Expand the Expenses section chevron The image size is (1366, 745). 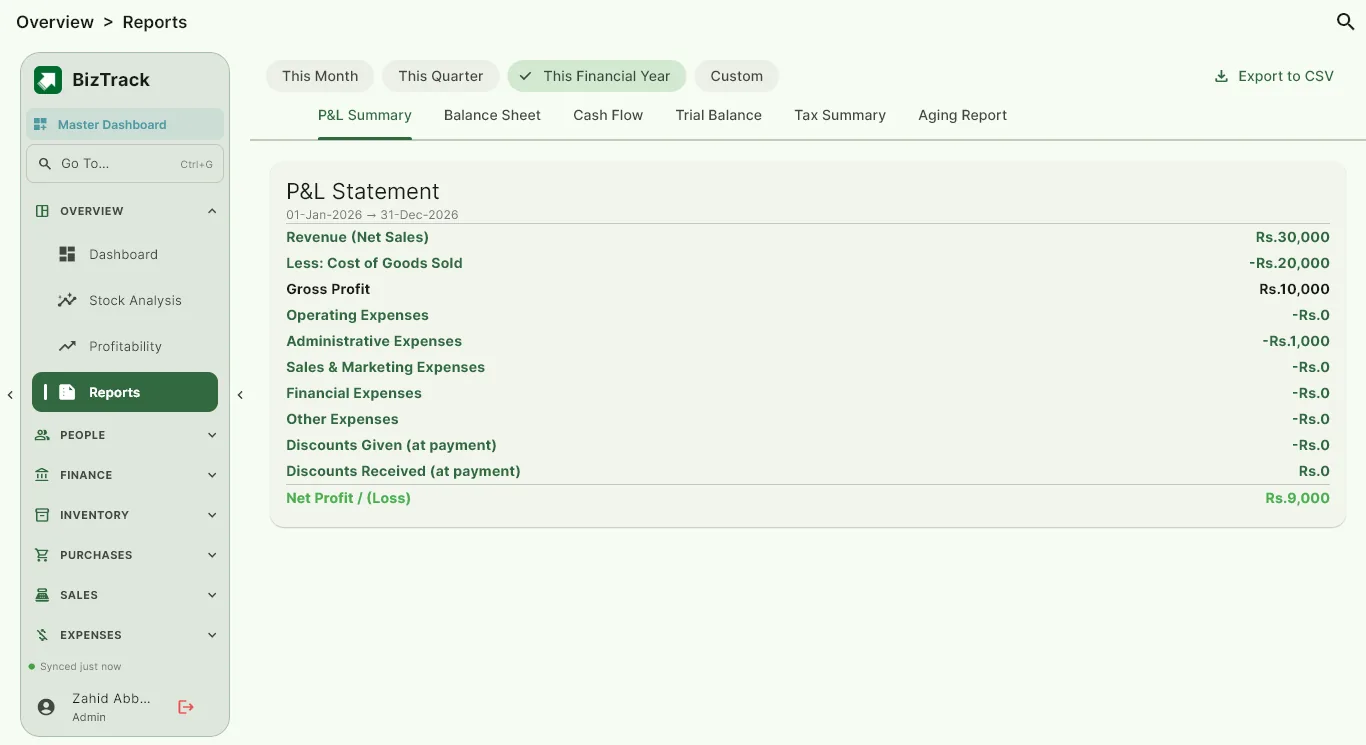click(212, 635)
